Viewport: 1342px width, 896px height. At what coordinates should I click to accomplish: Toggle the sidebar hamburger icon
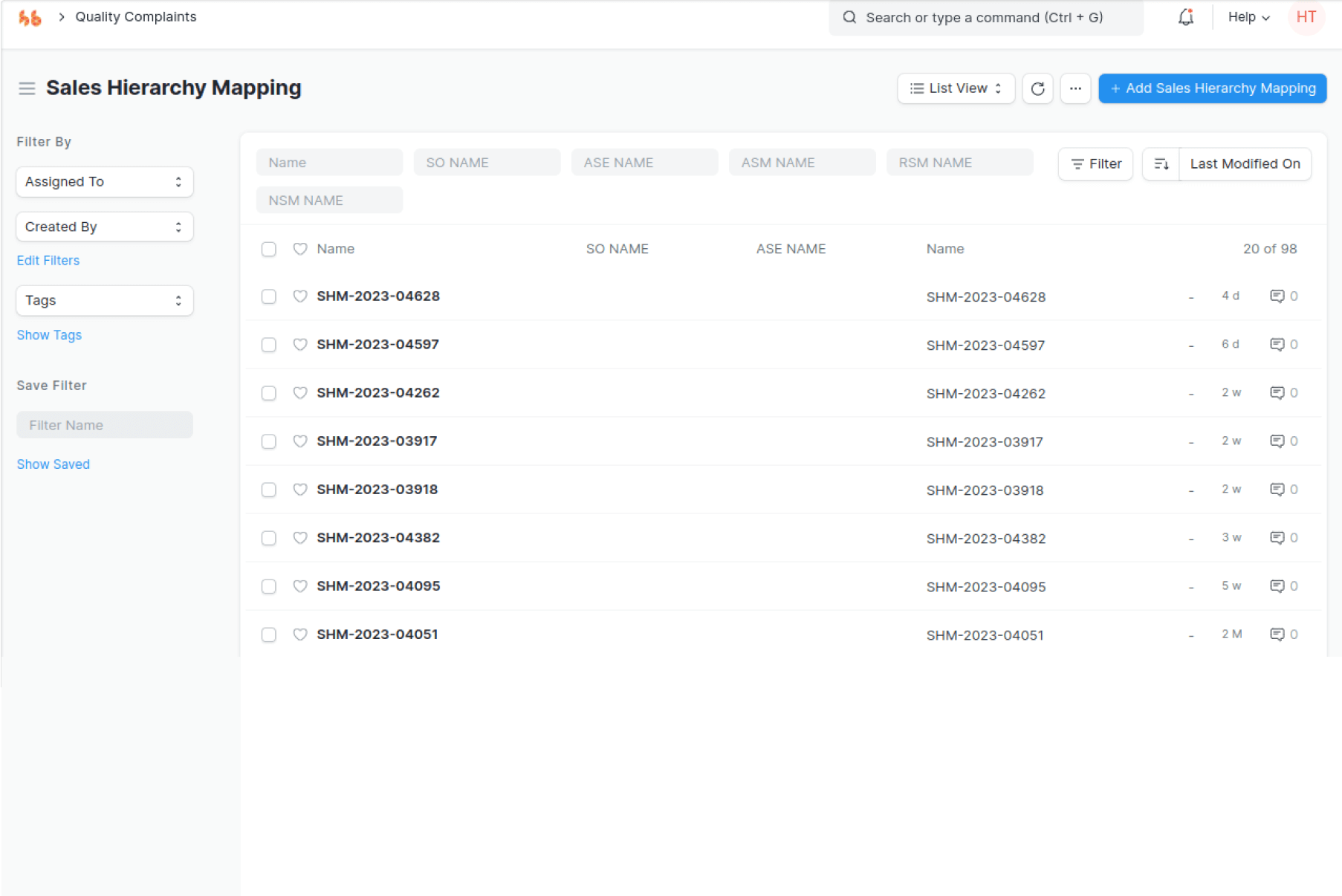pyautogui.click(x=27, y=88)
